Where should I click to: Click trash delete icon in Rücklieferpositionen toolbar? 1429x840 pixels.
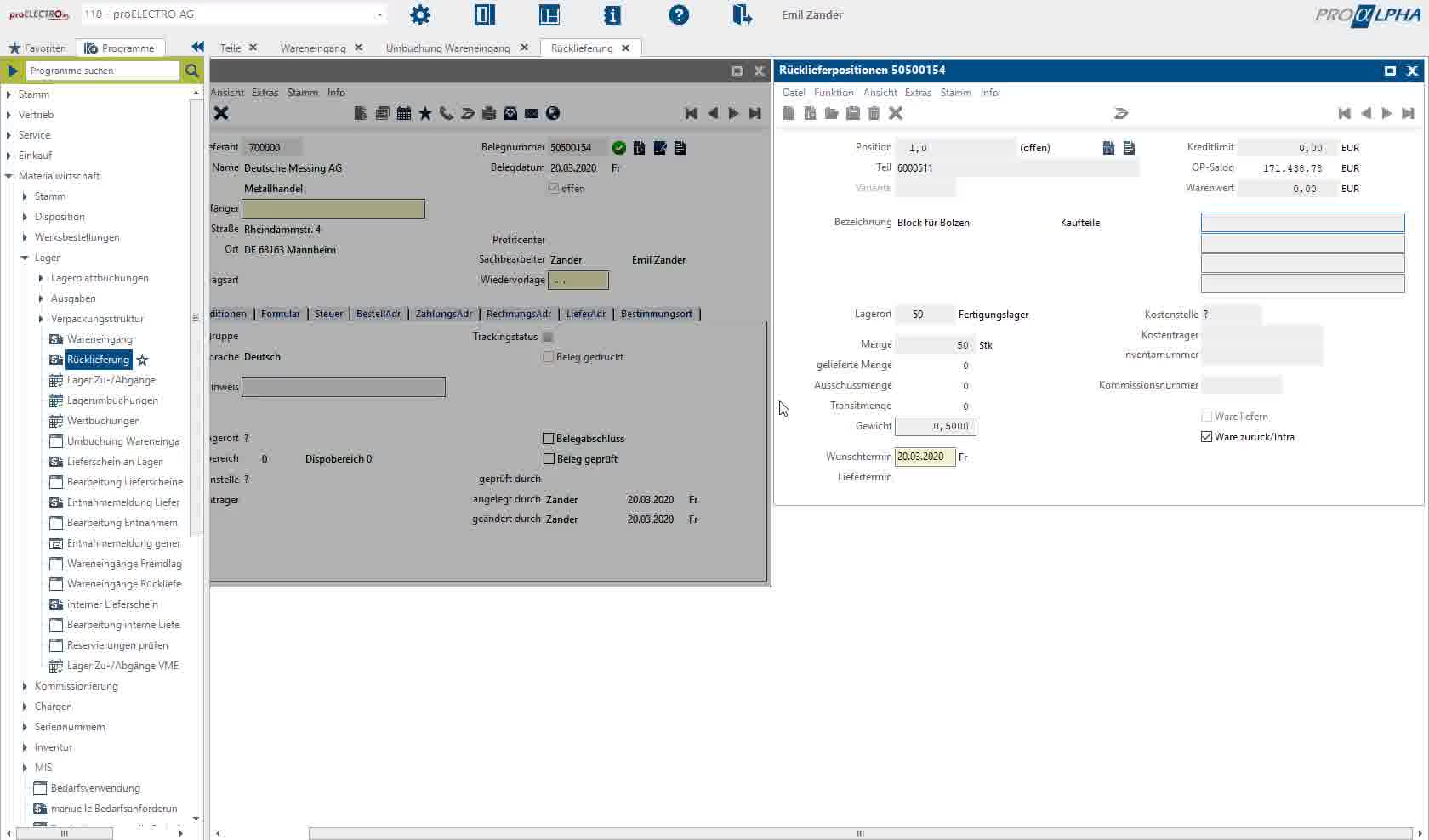pos(874,113)
